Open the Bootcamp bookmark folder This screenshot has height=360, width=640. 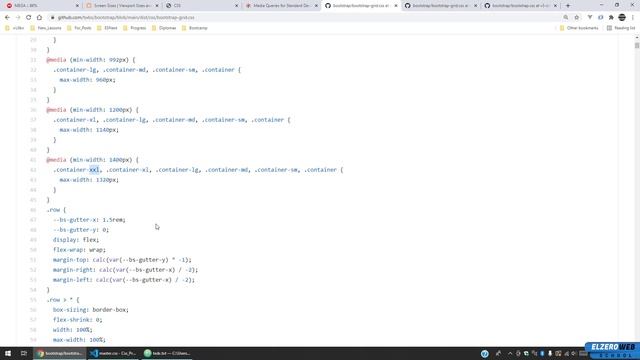tap(195, 28)
